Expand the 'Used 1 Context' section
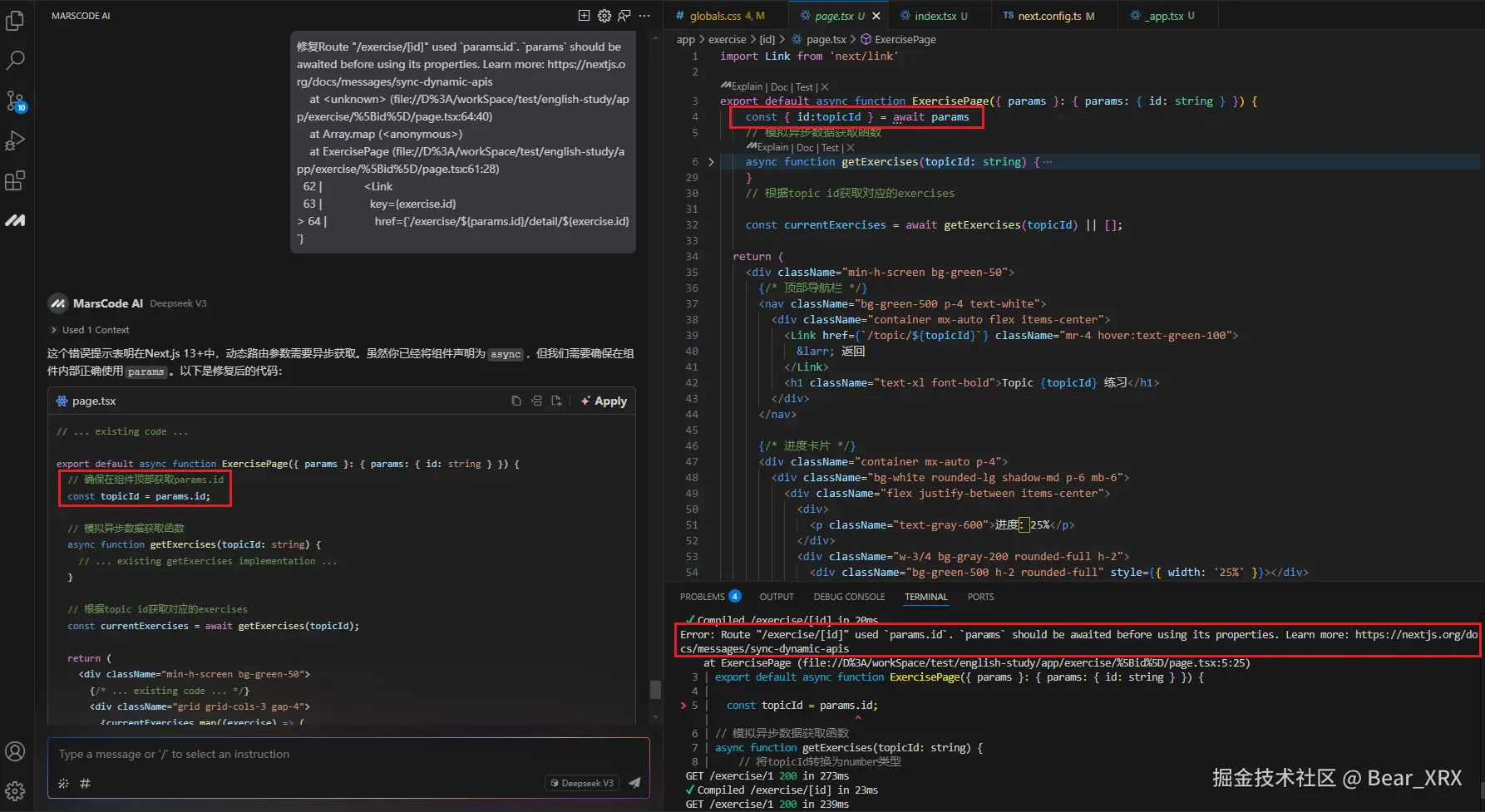Screen dimensions: 1485x812 tap(90, 330)
